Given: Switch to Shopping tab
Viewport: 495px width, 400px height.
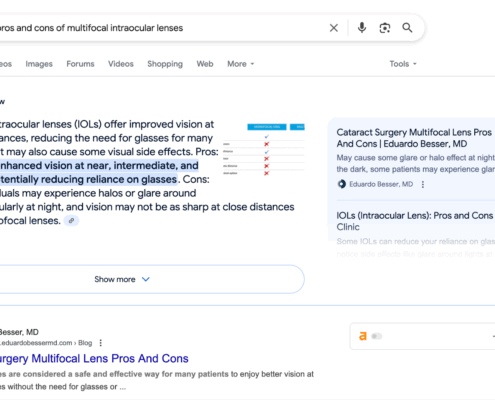Looking at the screenshot, I should (x=165, y=64).
